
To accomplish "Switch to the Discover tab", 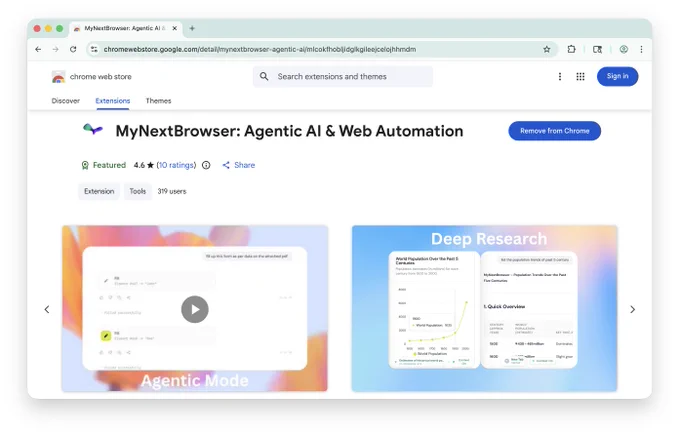I will [65, 101].
